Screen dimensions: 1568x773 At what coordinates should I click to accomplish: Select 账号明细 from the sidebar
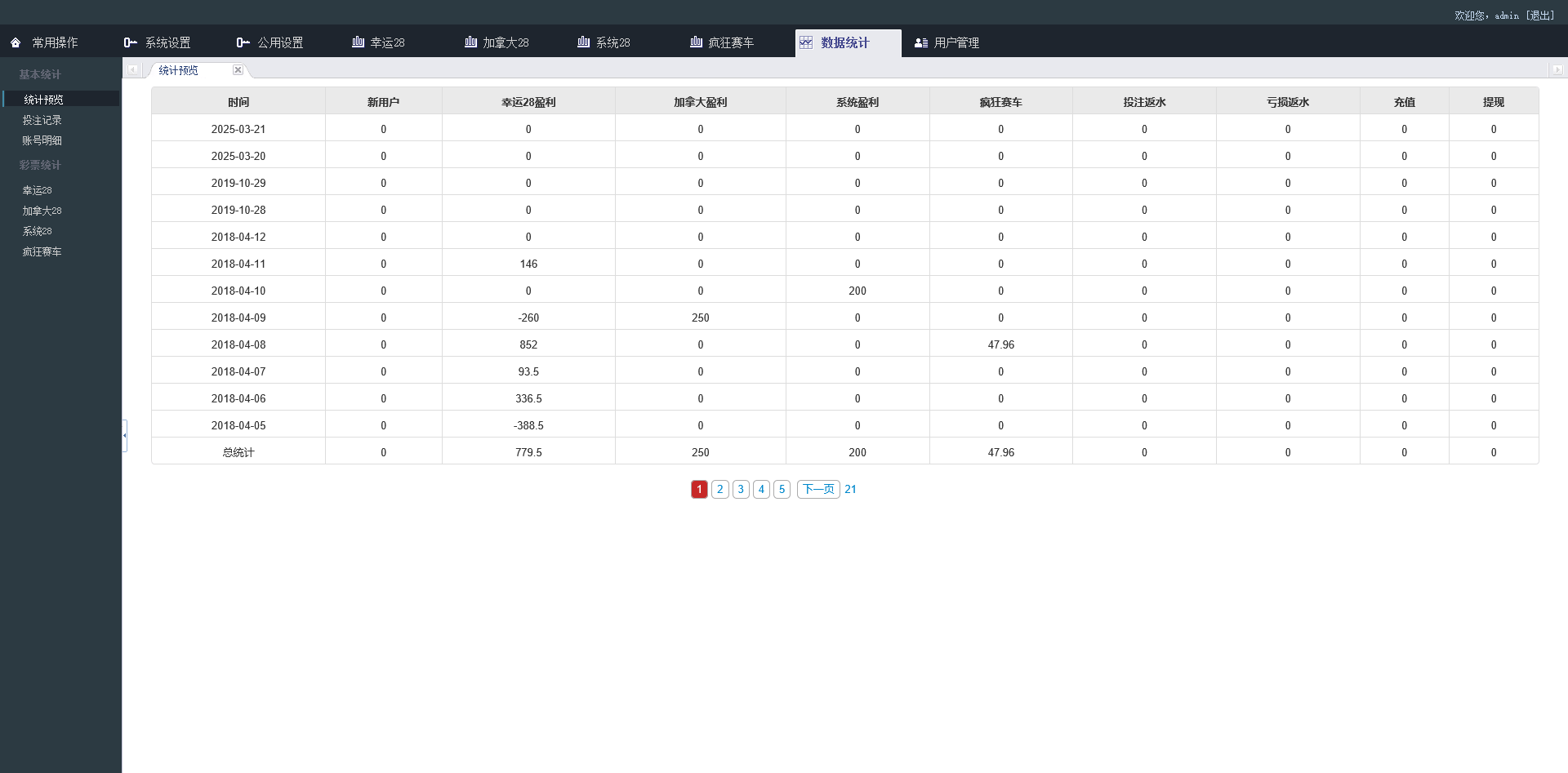42,140
